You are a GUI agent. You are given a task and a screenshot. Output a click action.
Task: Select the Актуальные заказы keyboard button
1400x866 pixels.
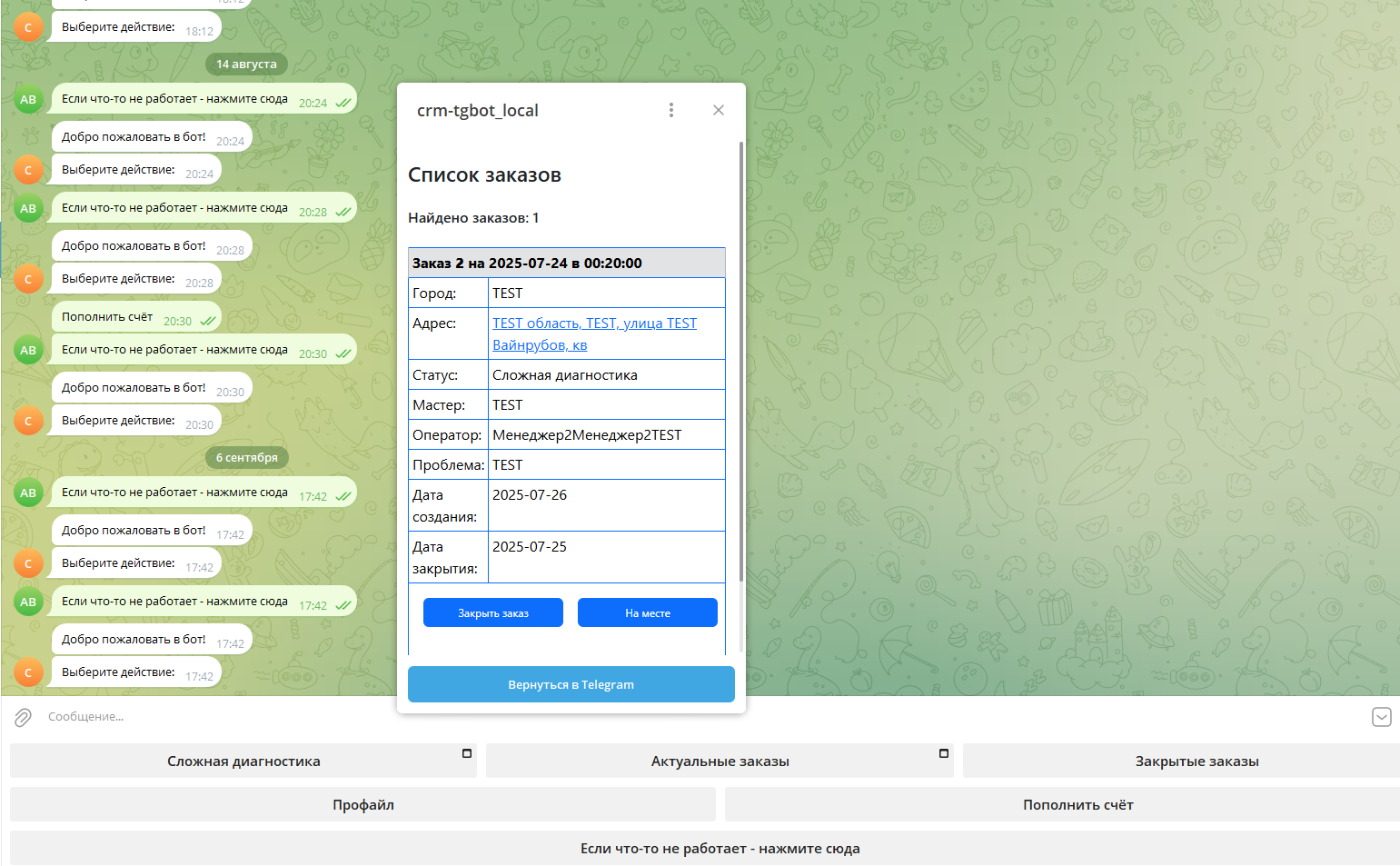click(720, 761)
